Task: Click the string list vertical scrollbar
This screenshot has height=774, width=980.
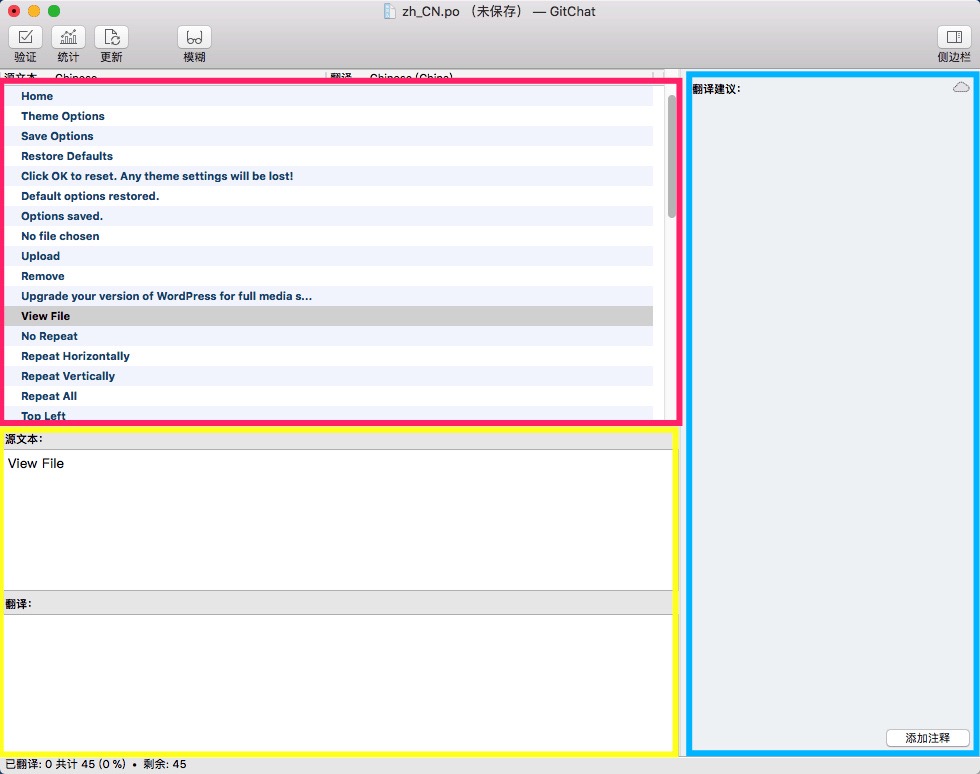Action: (672, 156)
